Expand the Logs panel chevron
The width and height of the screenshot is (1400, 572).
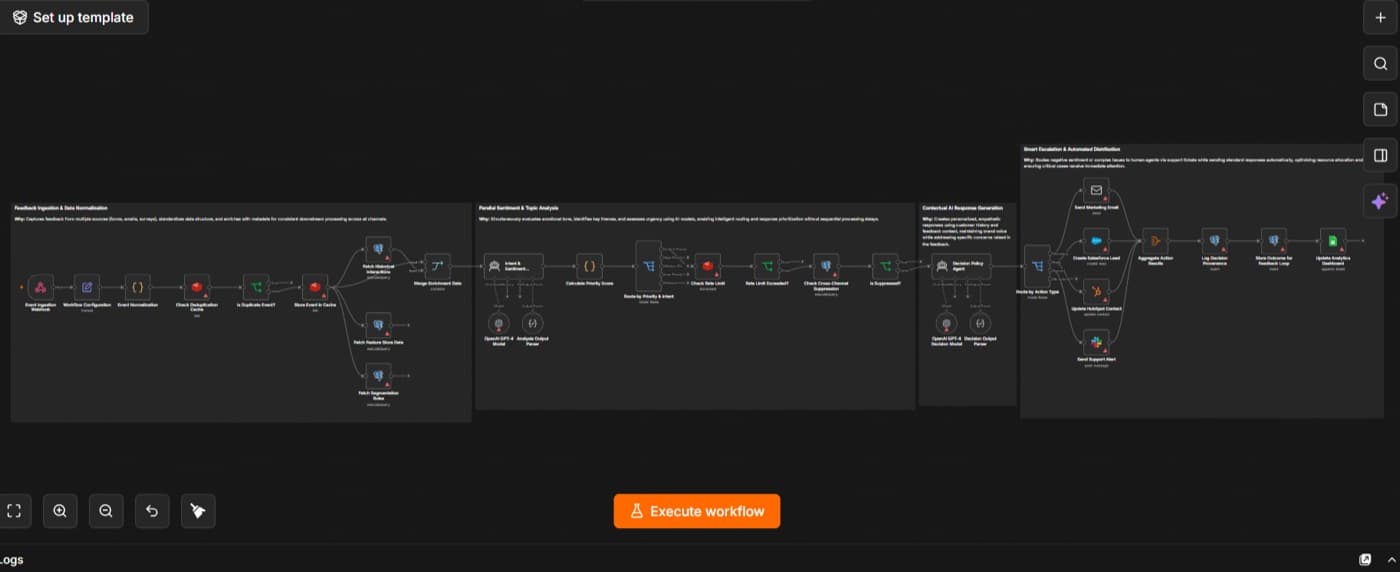pos(1391,560)
